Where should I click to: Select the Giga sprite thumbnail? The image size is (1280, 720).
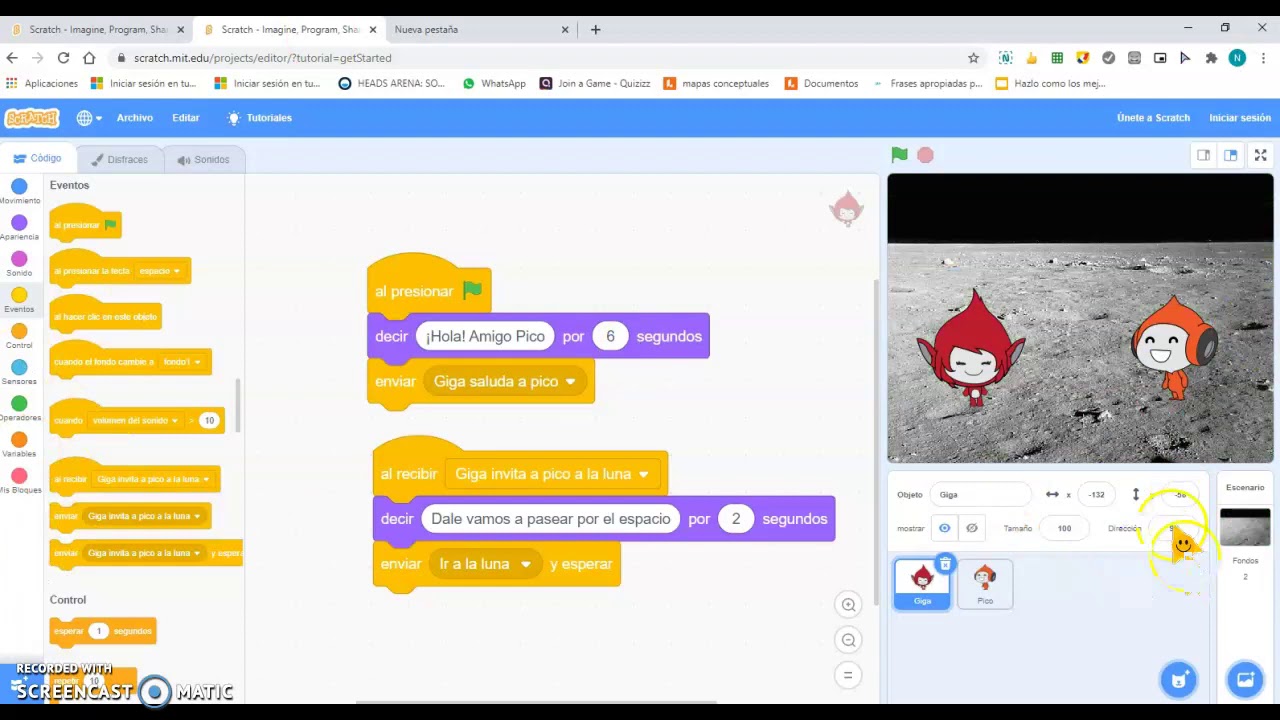coord(922,582)
